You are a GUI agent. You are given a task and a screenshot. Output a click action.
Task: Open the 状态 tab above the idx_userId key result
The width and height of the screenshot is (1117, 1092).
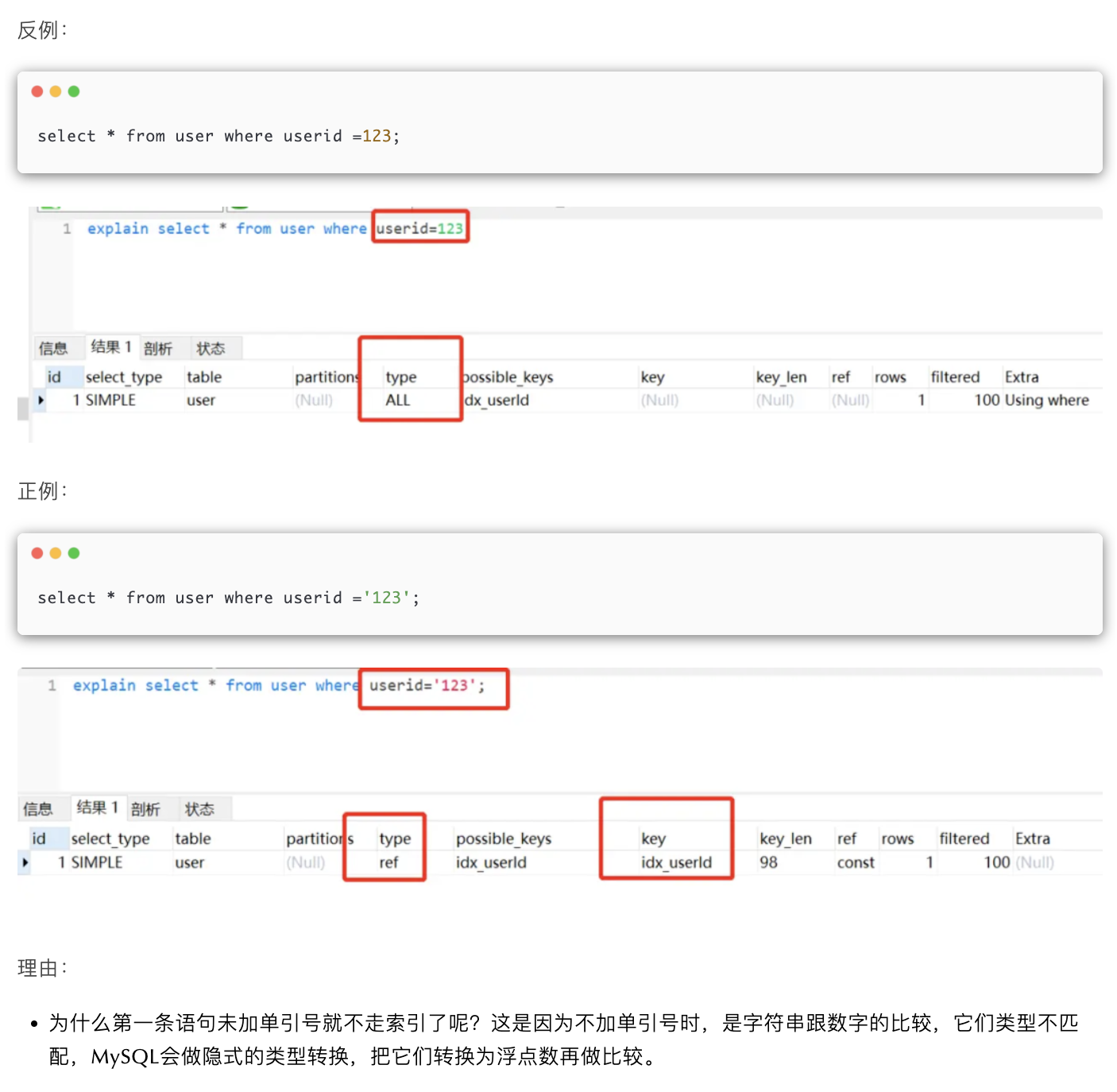tap(199, 809)
